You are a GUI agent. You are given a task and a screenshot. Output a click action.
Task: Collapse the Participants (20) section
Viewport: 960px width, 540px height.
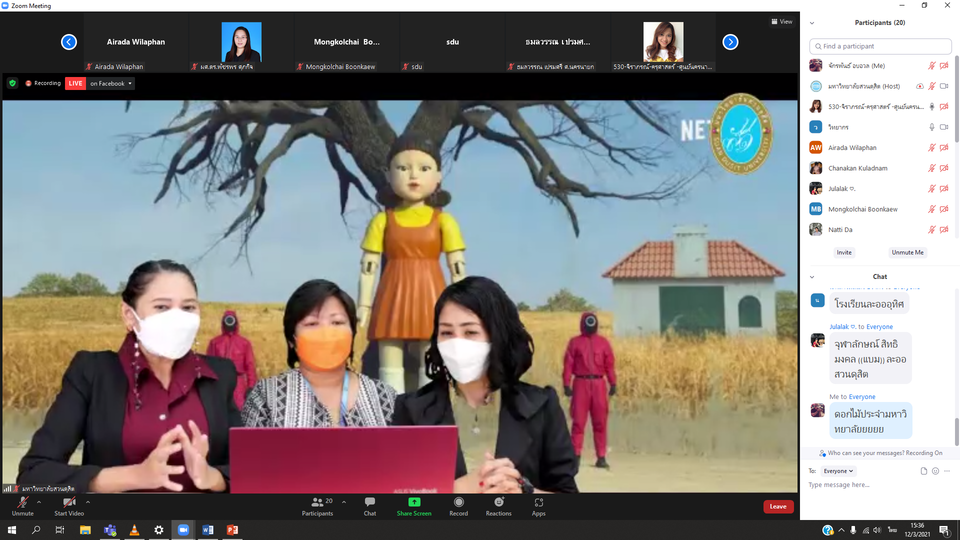[812, 23]
